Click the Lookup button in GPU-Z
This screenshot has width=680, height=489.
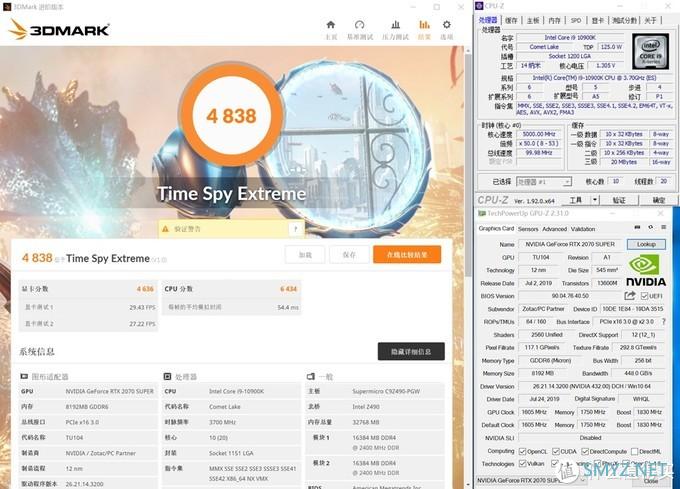pyautogui.click(x=646, y=244)
